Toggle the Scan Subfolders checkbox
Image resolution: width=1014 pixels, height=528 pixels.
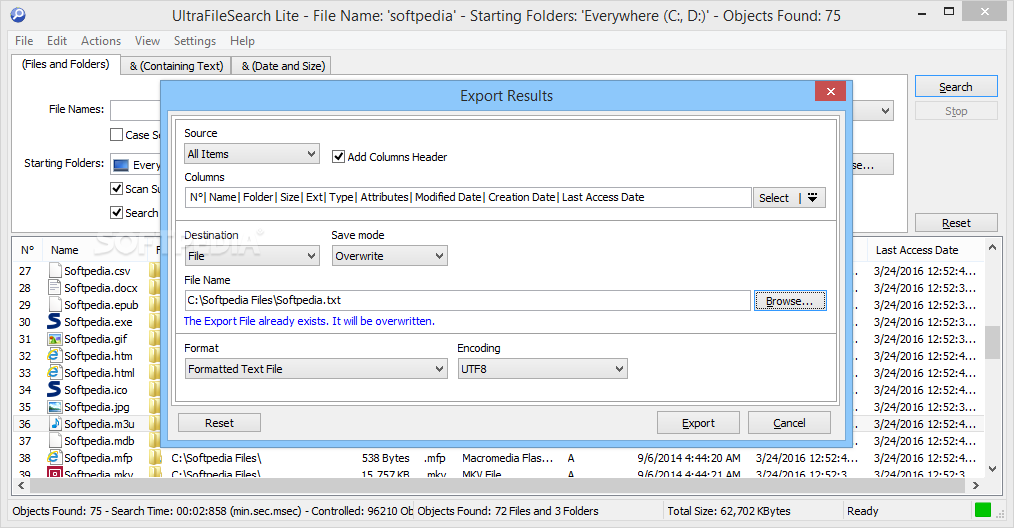(x=116, y=188)
